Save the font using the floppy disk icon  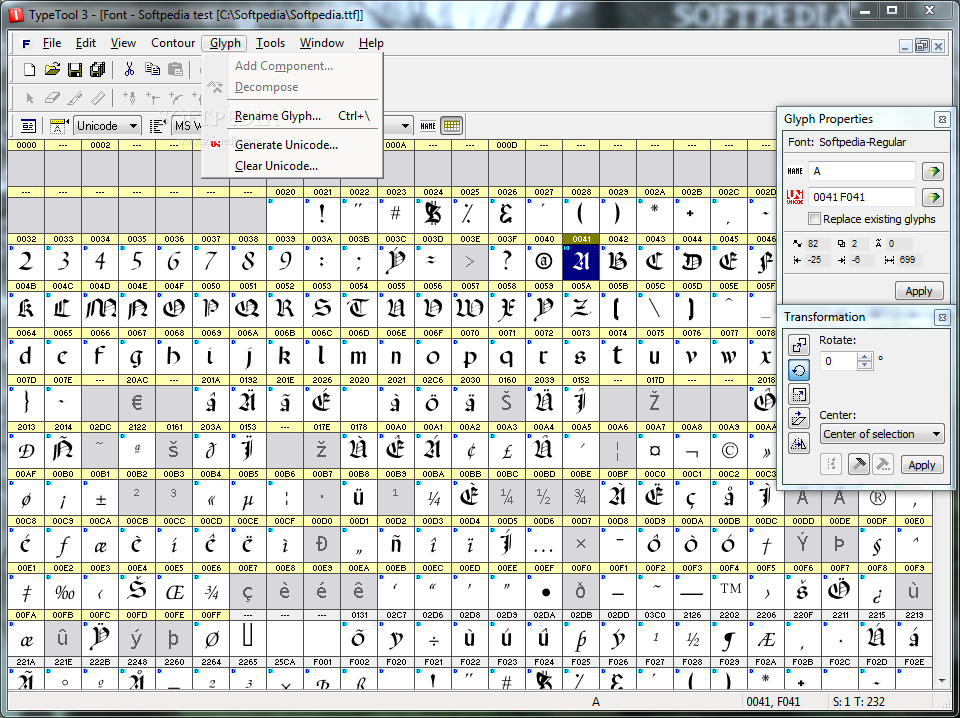pos(75,70)
